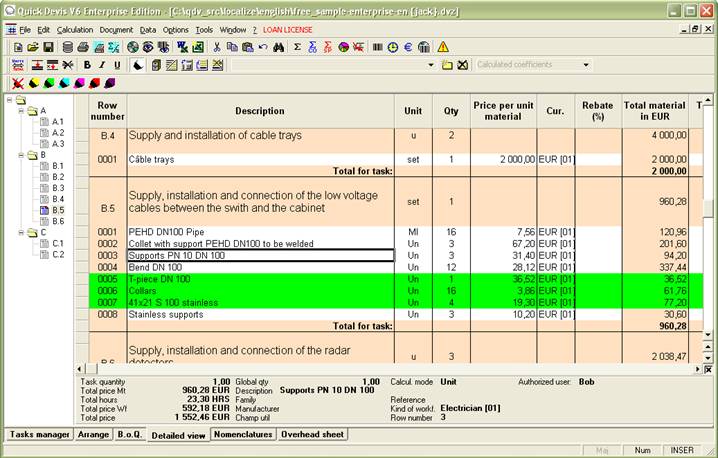Screen dimensions: 718x458
Task: Open the Edit menu
Action: [x=44, y=30]
